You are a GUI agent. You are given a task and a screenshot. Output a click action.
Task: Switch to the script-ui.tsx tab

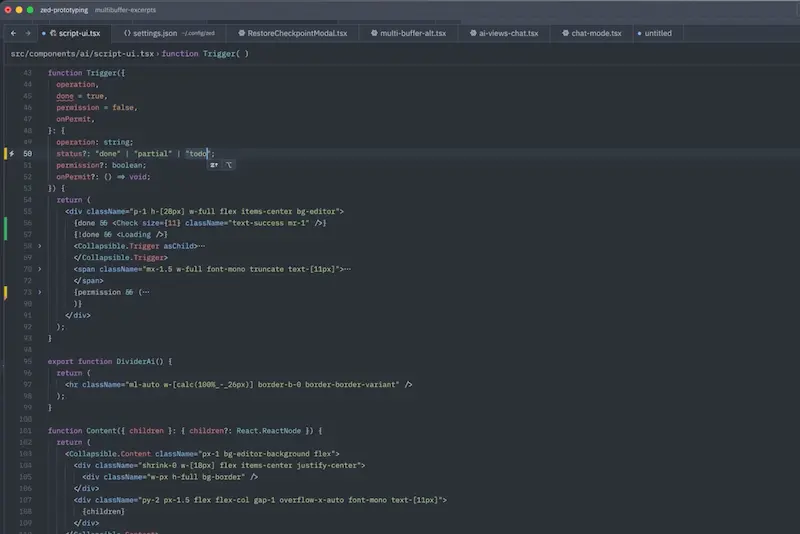click(74, 33)
